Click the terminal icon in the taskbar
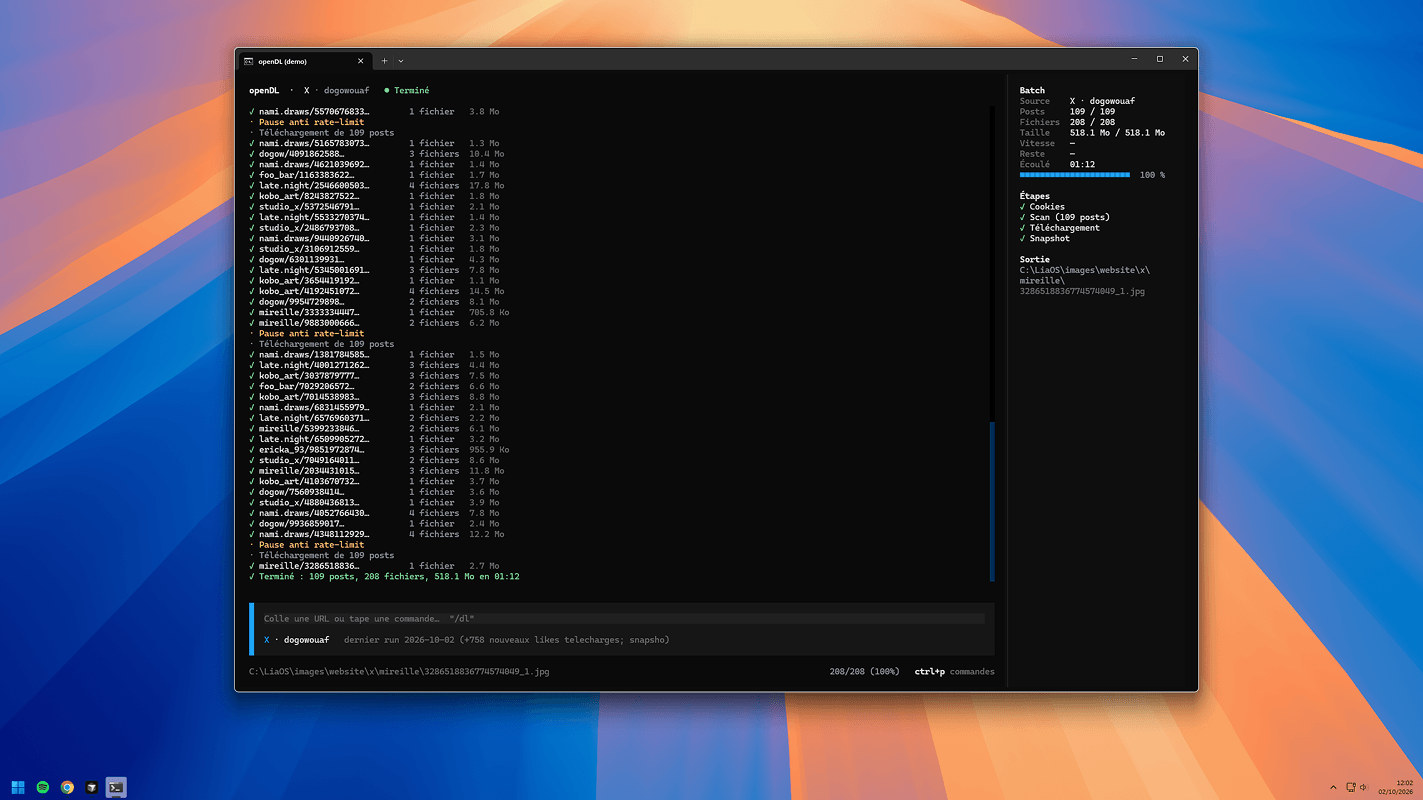 [x=116, y=787]
